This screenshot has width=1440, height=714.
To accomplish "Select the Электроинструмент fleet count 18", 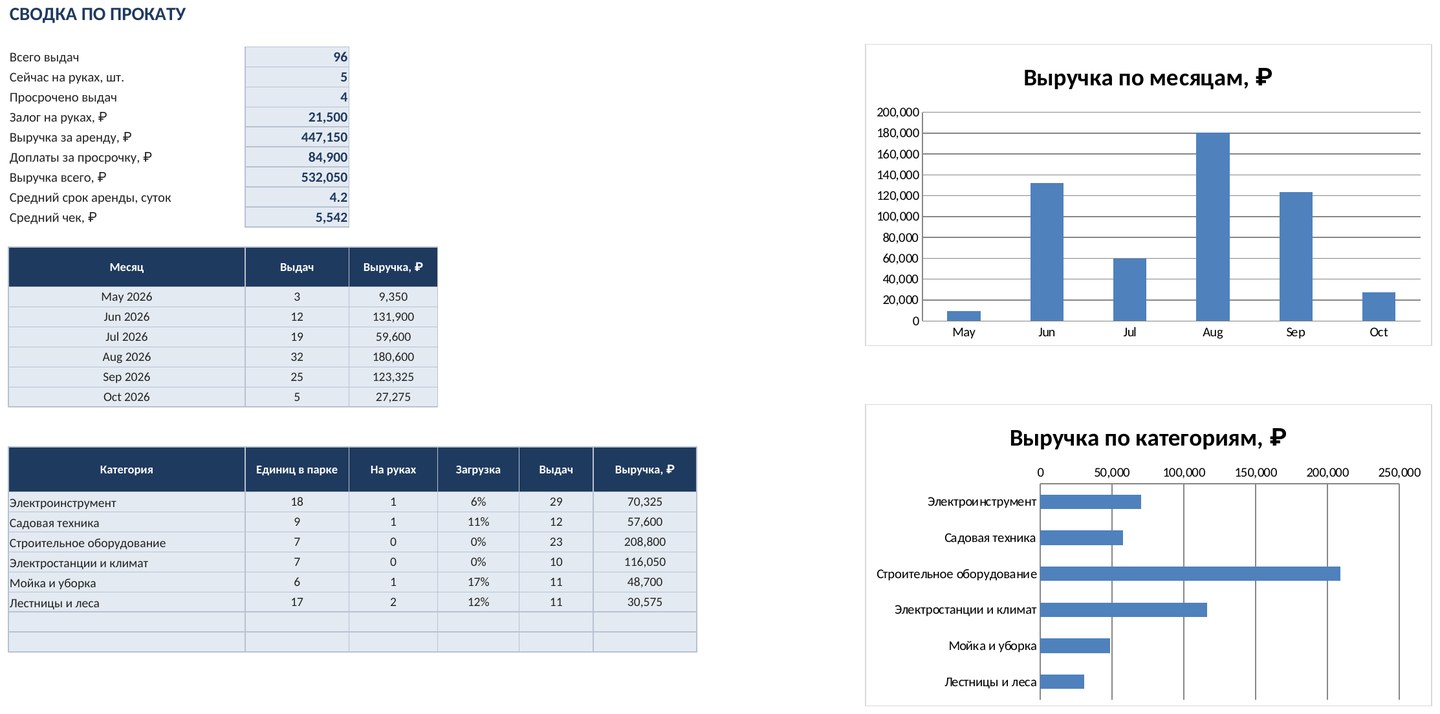I will click(x=297, y=503).
